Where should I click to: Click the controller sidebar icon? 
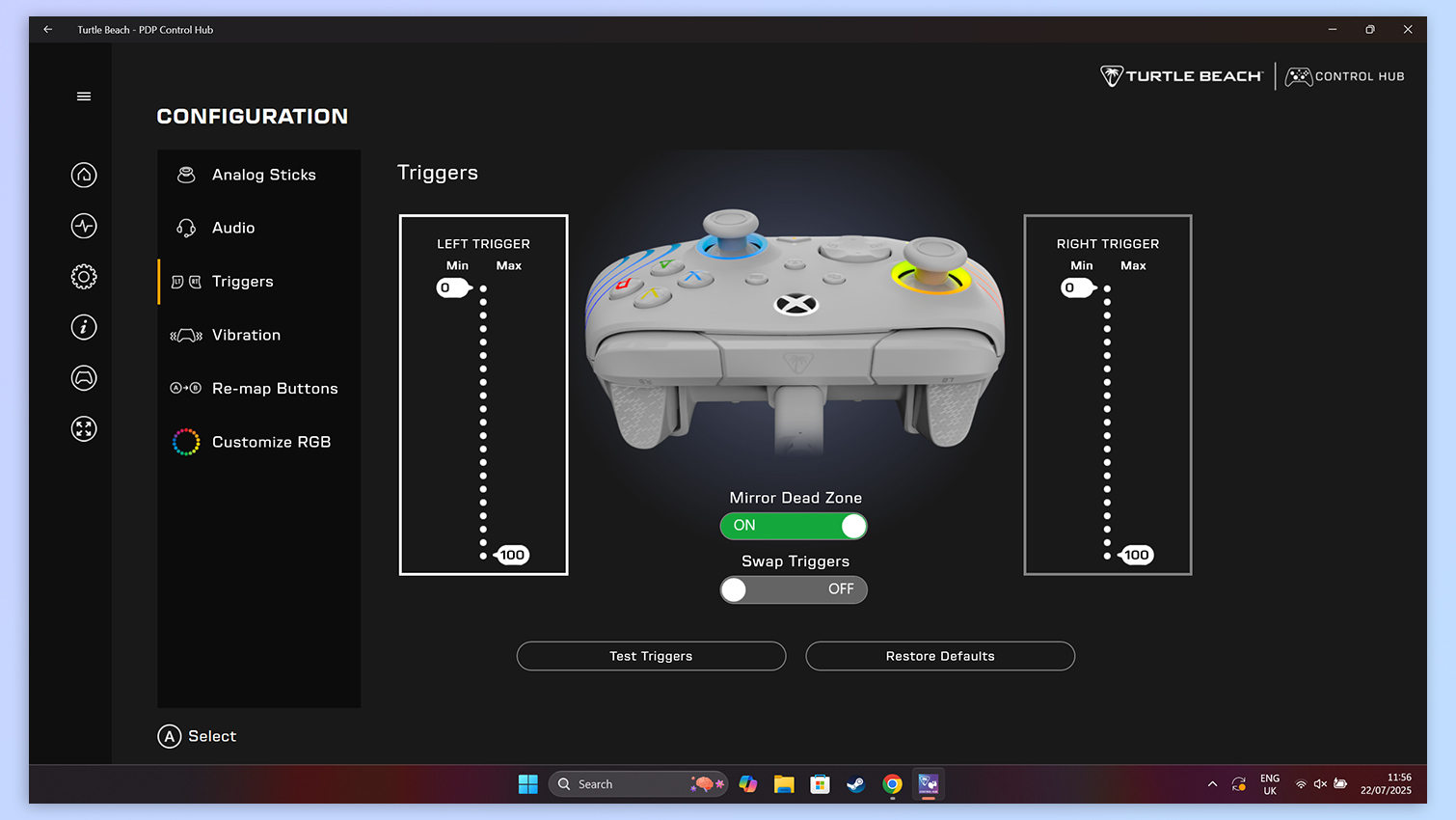pos(84,378)
